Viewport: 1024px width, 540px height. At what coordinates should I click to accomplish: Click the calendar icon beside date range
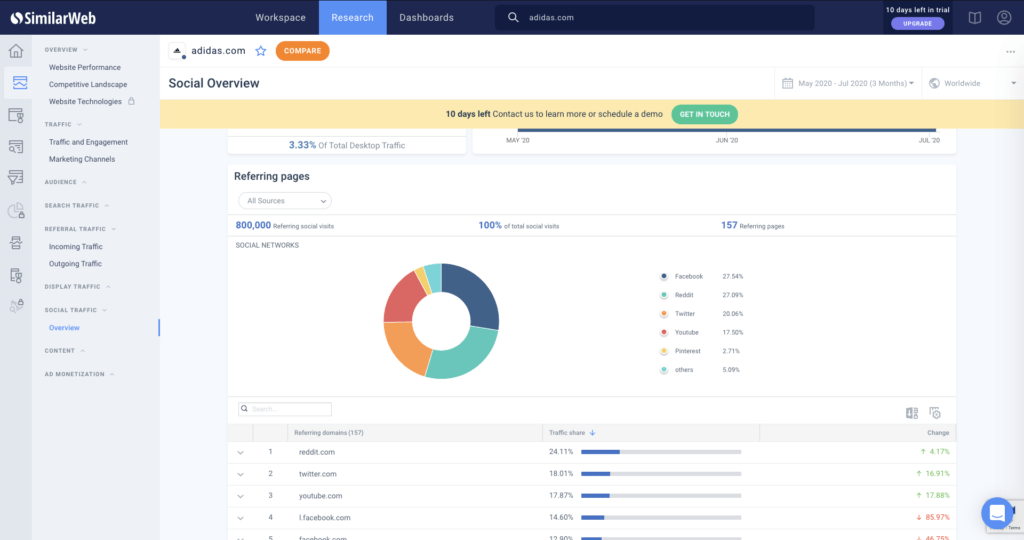[788, 84]
